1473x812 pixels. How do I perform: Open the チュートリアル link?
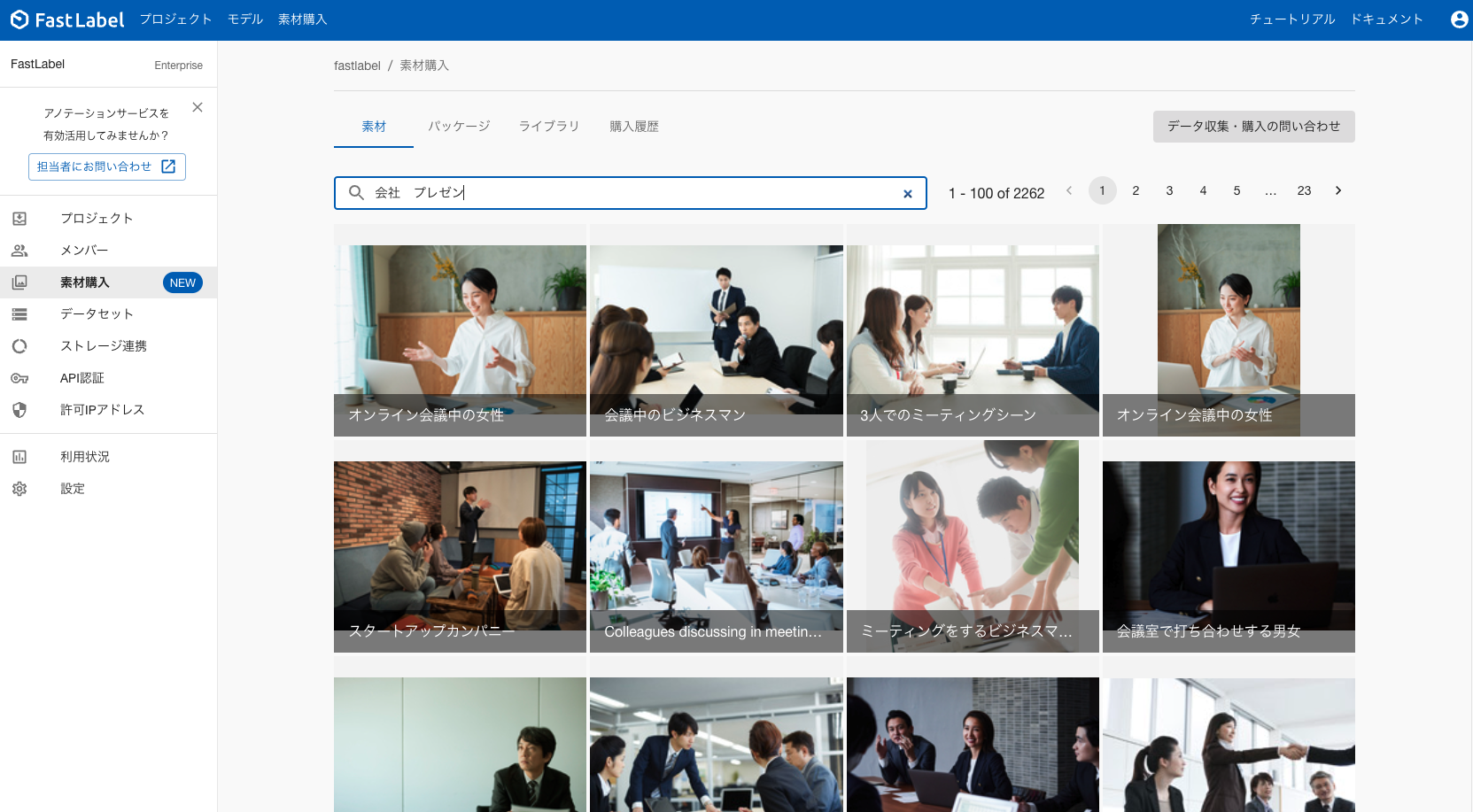coord(1292,19)
